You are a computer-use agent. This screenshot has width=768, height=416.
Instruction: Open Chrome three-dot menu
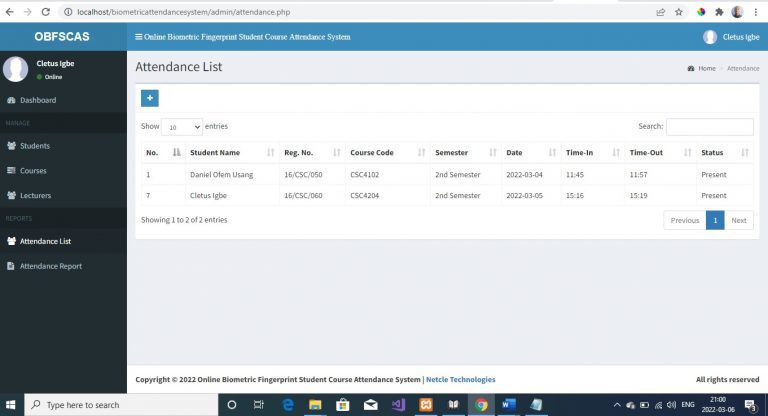click(x=756, y=12)
